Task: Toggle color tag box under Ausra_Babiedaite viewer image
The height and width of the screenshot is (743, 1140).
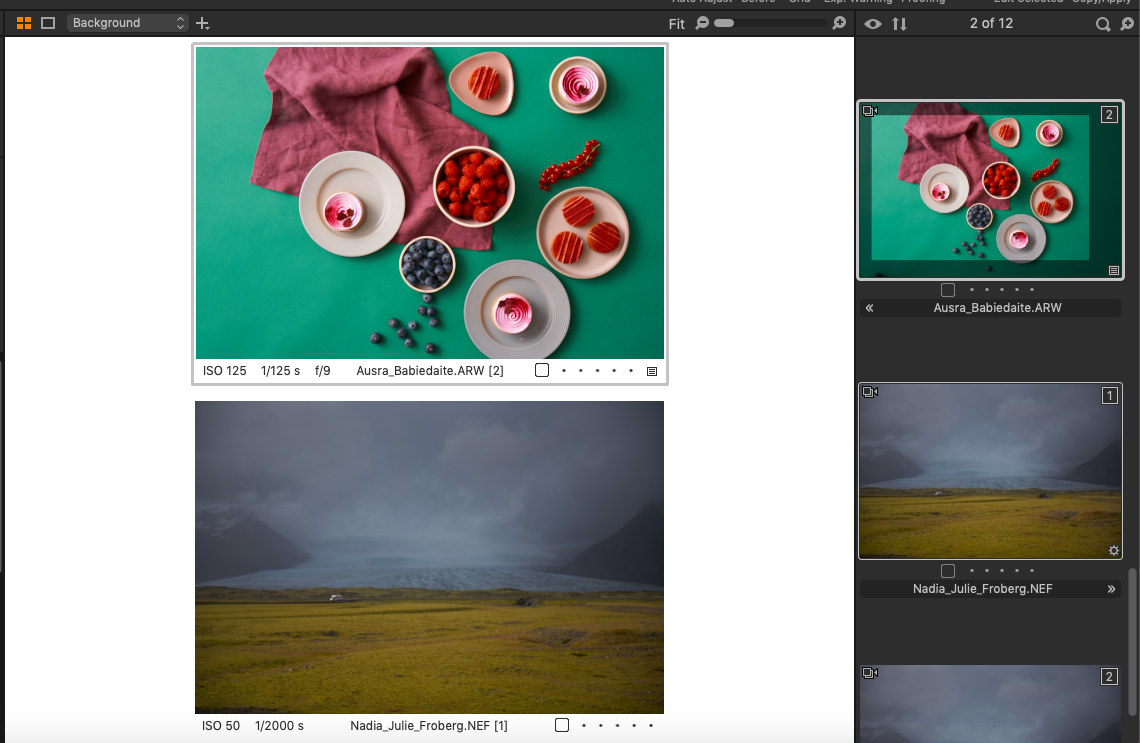Action: (x=542, y=370)
